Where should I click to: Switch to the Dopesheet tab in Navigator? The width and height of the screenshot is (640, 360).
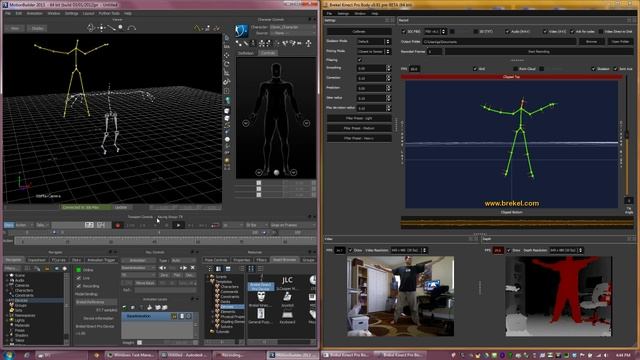[37, 260]
